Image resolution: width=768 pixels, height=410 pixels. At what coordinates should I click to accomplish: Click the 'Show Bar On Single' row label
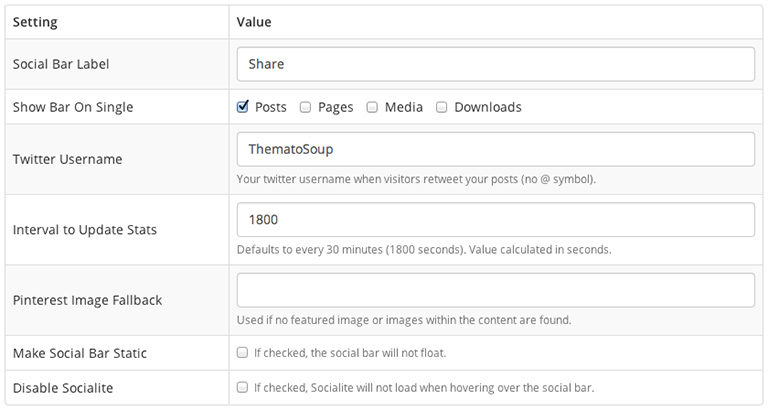[x=73, y=107]
